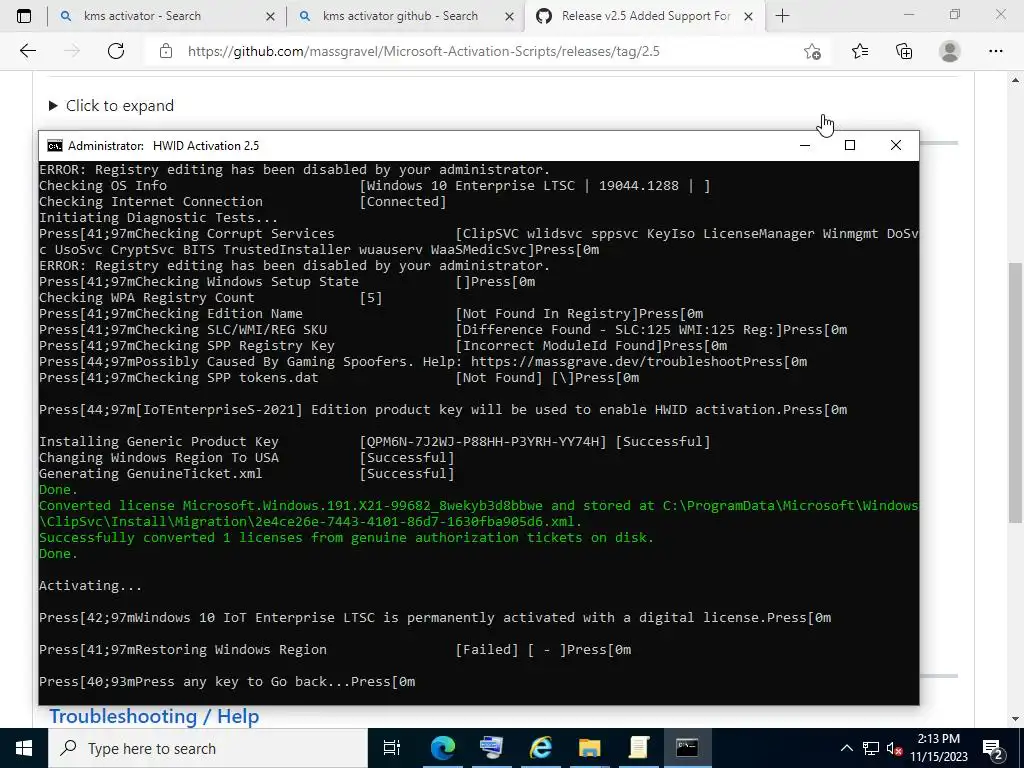Open network status tray icon

pyautogui.click(x=871, y=748)
